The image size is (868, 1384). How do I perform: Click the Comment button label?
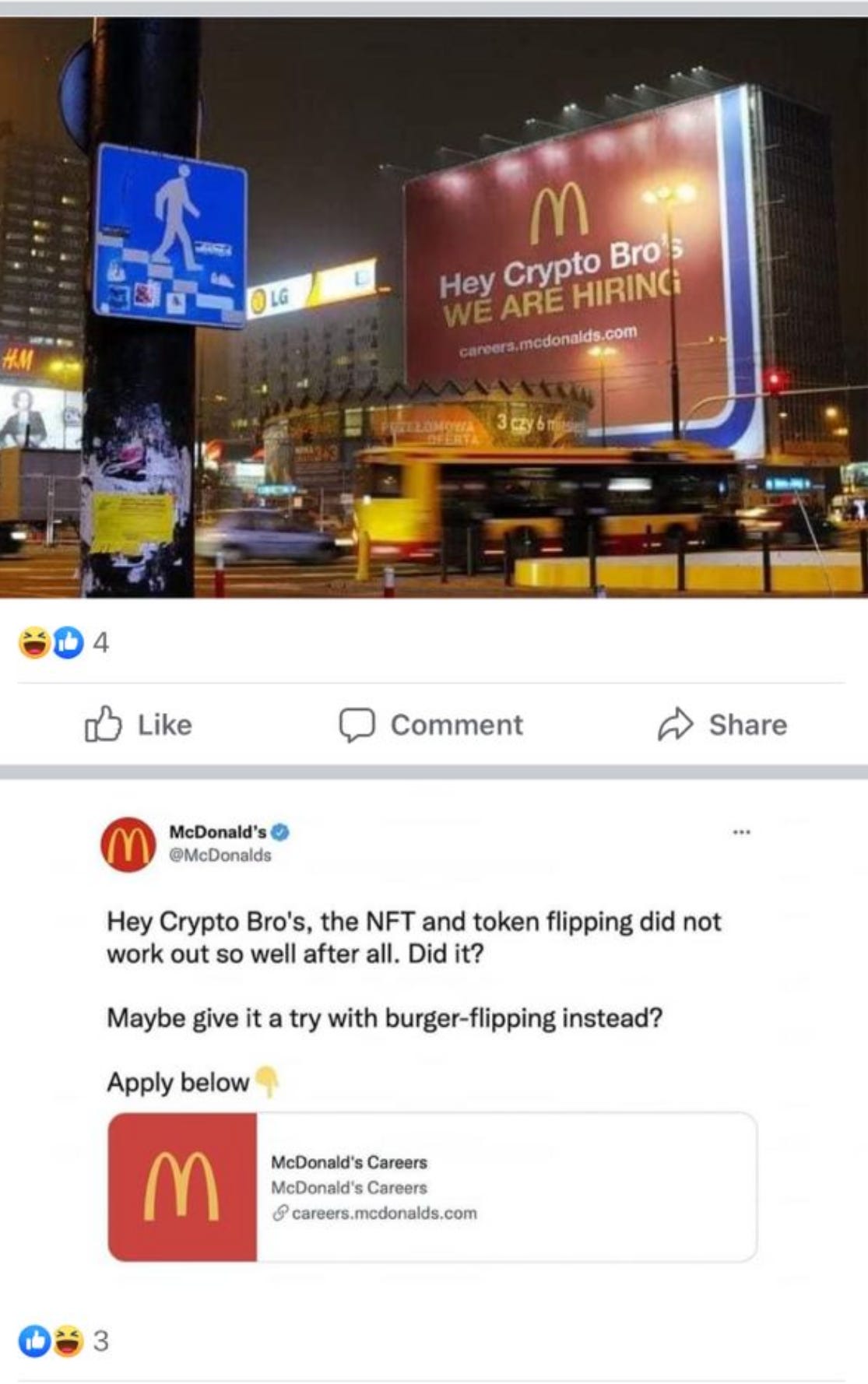457,725
